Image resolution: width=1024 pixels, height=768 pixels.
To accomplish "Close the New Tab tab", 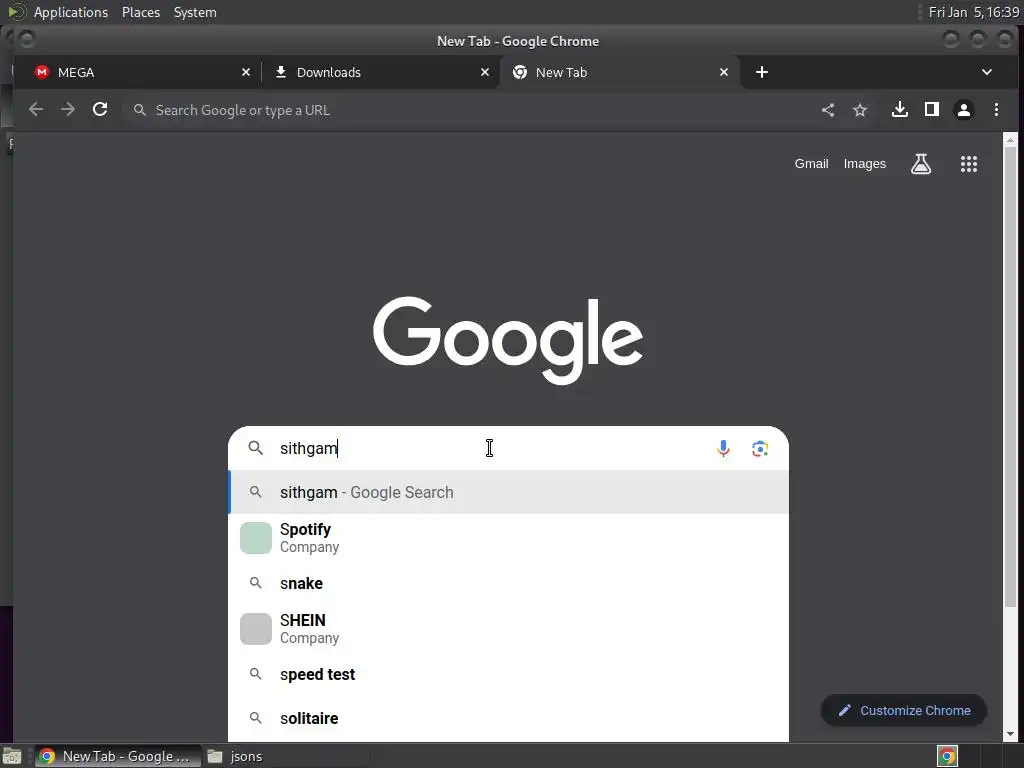I will coord(724,72).
